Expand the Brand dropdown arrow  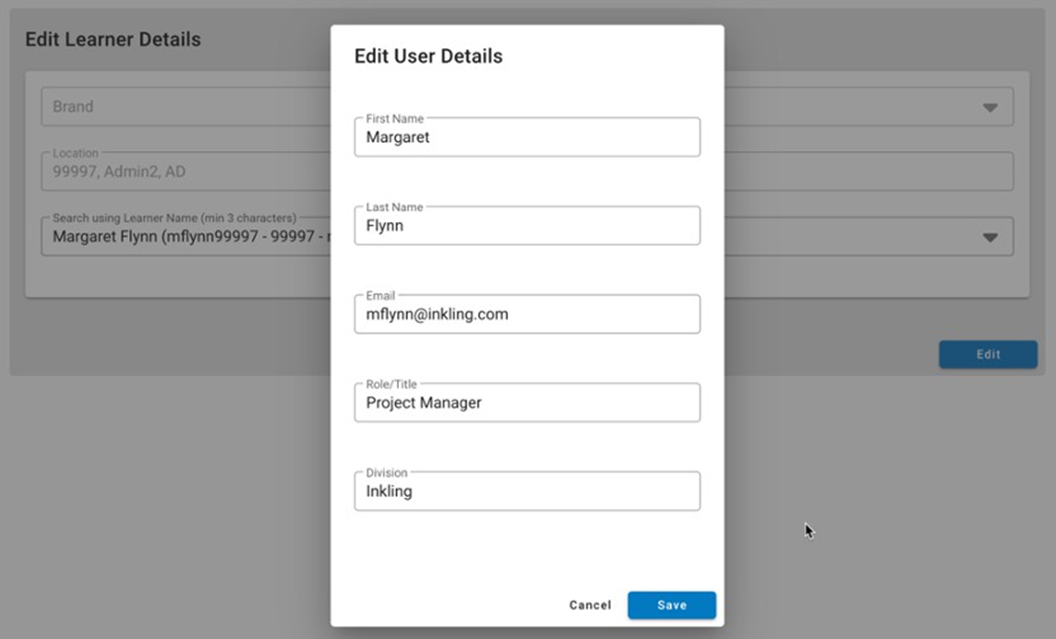pyautogui.click(x=989, y=107)
